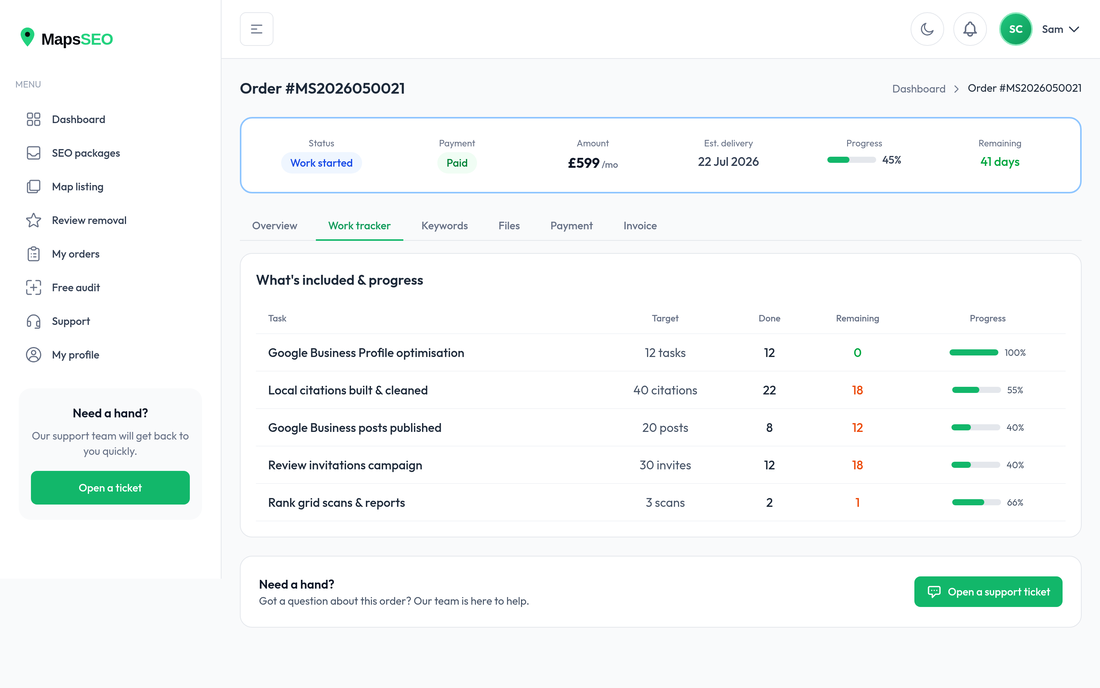Click the Paid payment badge
Viewport: 1100px width, 688px height.
click(x=457, y=163)
